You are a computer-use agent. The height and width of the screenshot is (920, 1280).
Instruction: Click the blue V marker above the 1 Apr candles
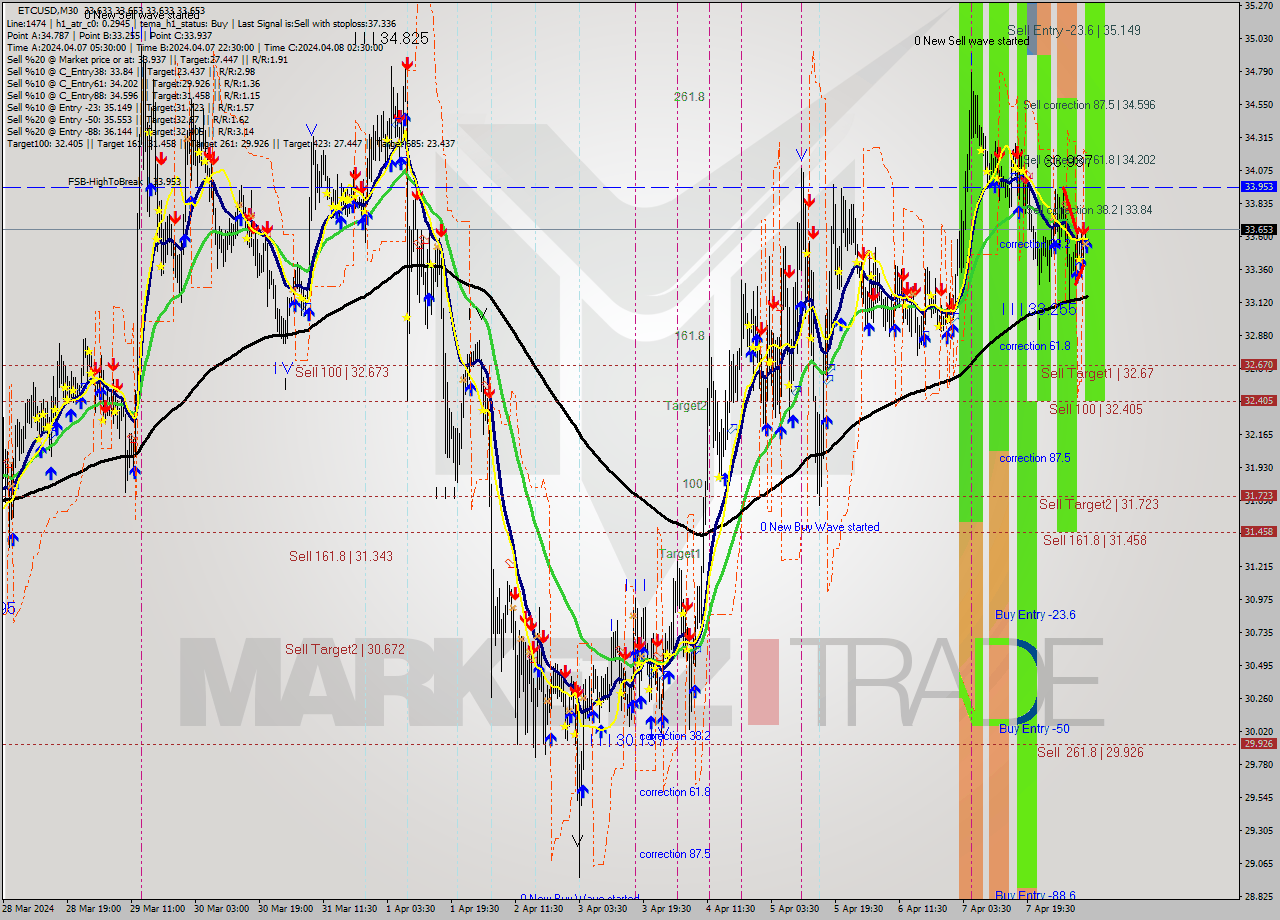tap(313, 130)
